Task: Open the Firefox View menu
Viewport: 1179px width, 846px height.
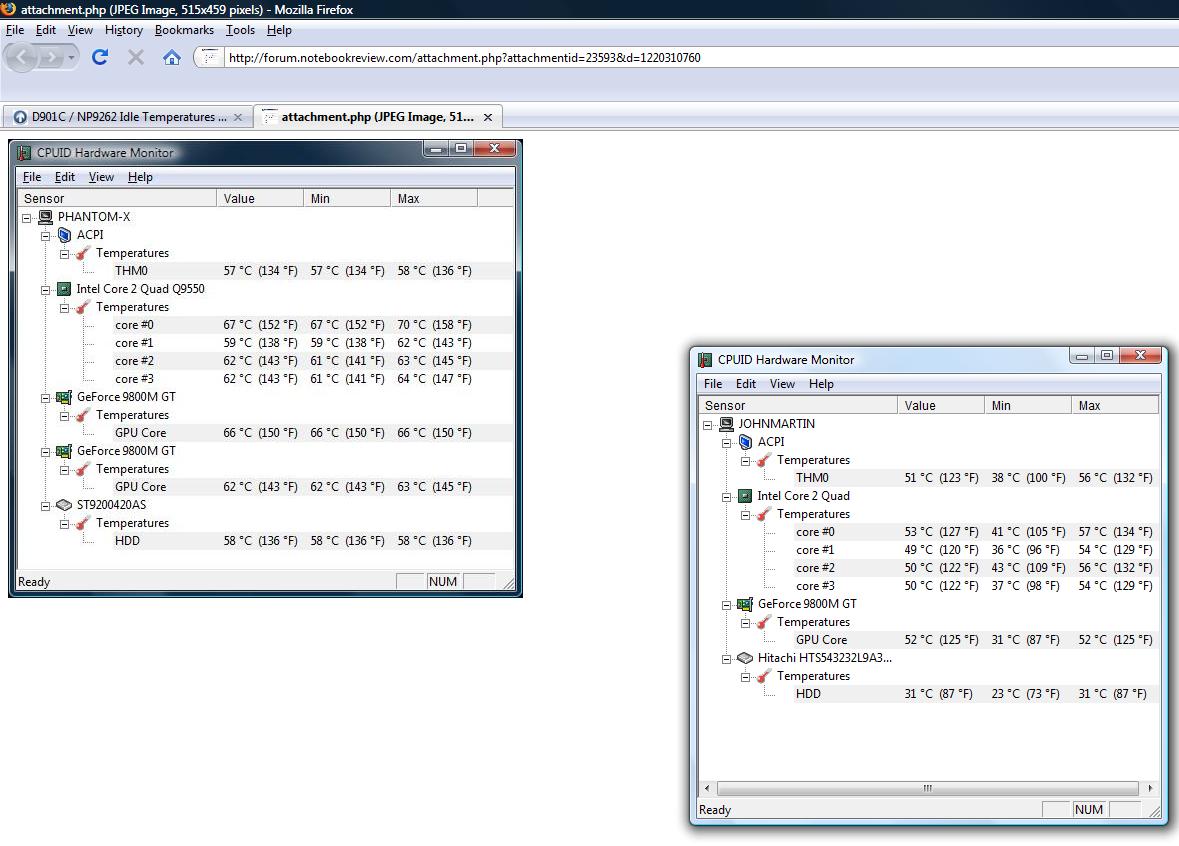Action: pos(80,30)
